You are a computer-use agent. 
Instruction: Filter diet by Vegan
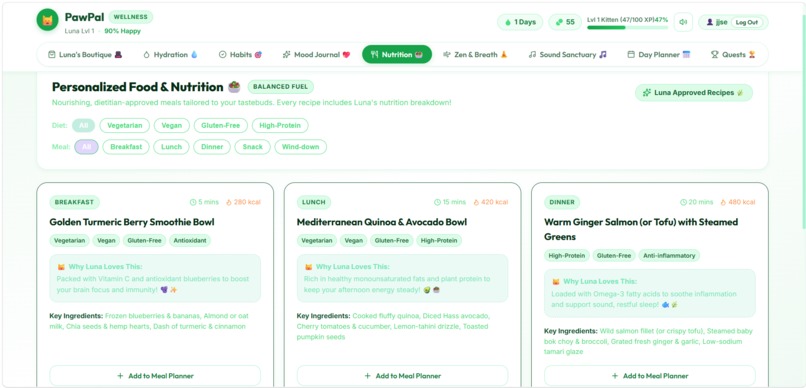tap(172, 125)
